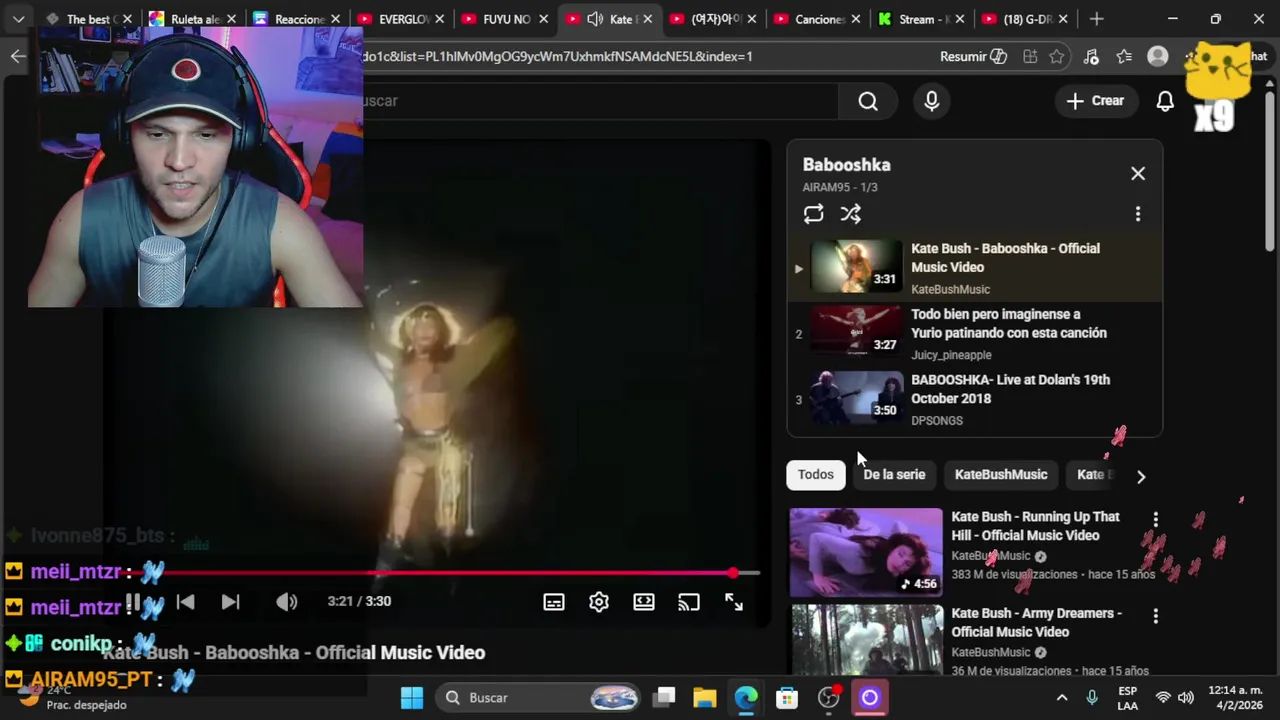Image resolution: width=1280 pixels, height=720 pixels.
Task: Open a new browser tab
Action: pyautogui.click(x=1097, y=19)
